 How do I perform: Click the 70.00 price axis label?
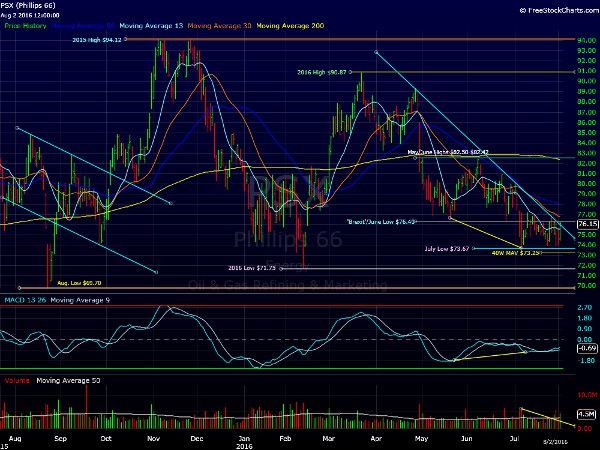tap(587, 285)
